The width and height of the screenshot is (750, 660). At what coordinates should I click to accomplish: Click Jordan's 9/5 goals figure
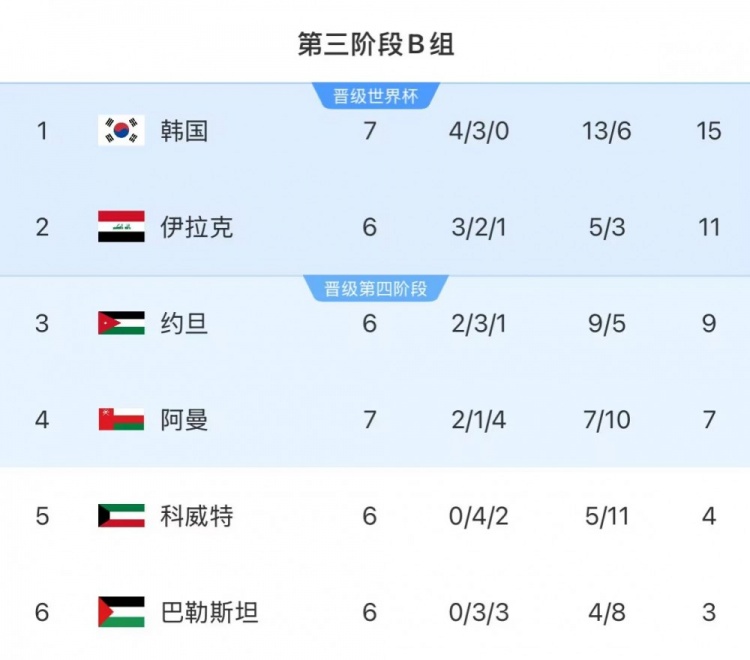pyautogui.click(x=607, y=323)
